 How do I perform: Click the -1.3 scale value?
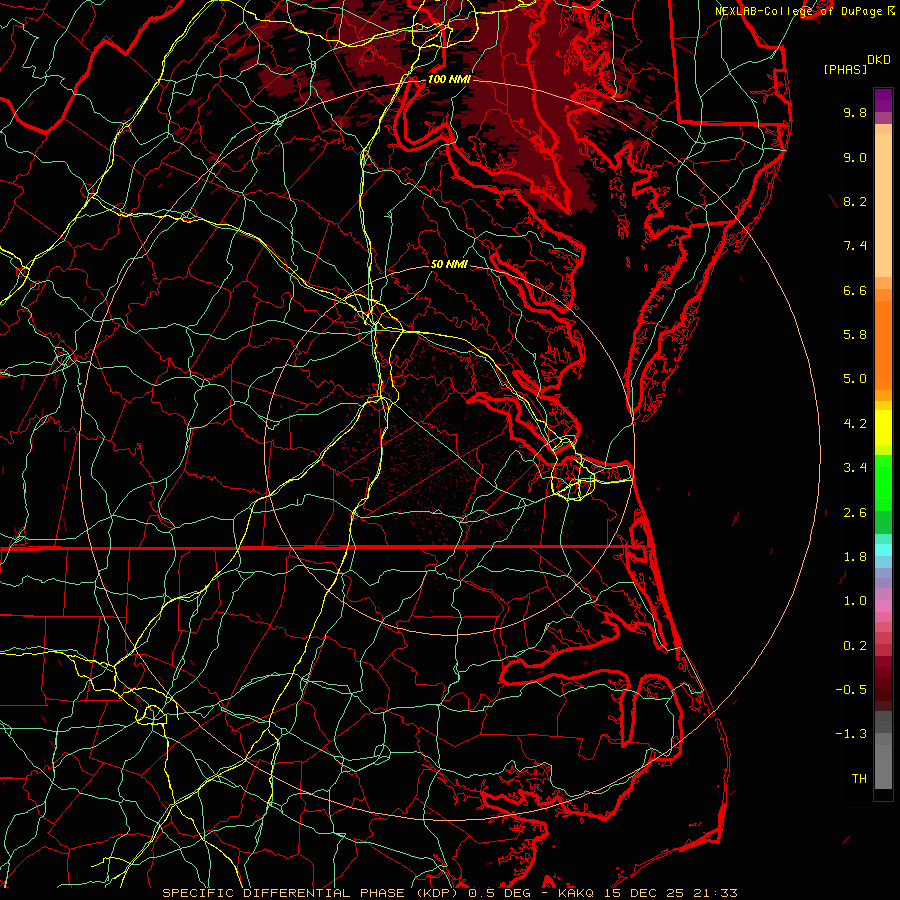click(851, 734)
